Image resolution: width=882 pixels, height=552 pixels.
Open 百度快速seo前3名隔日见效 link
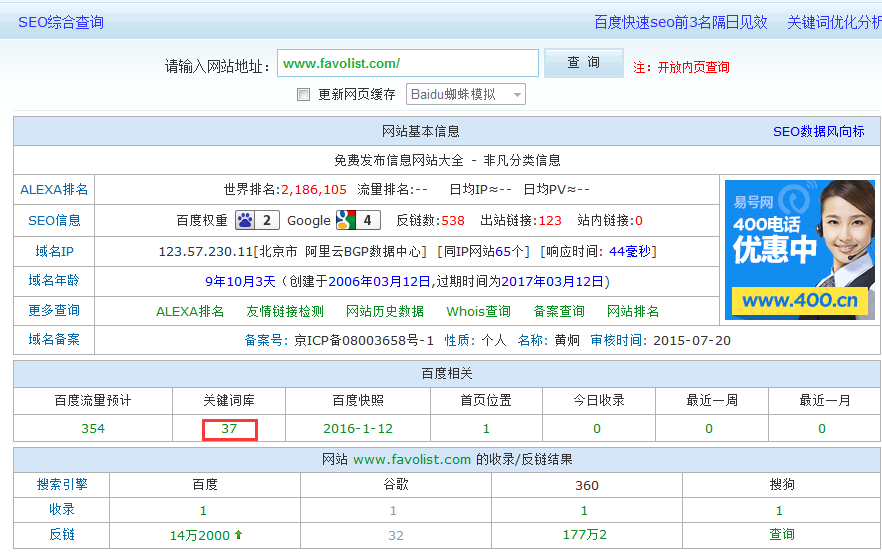pos(680,22)
